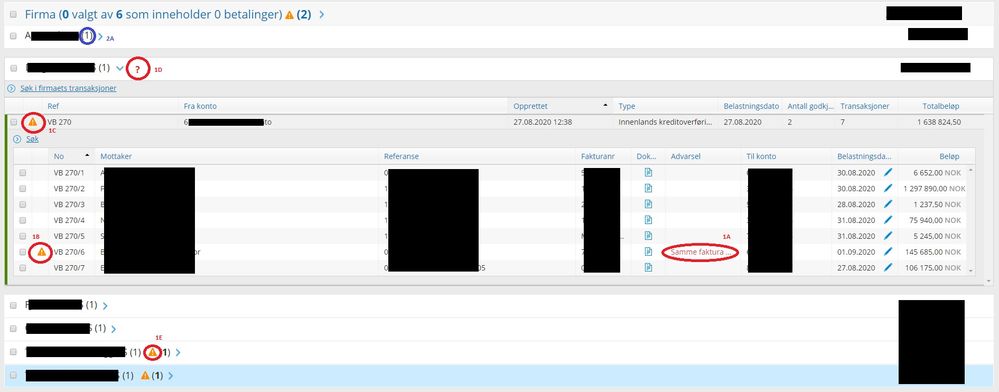Image resolution: width=999 pixels, height=392 pixels.
Task: Edit date pencil icon for VB 270/7
Action: (x=888, y=268)
